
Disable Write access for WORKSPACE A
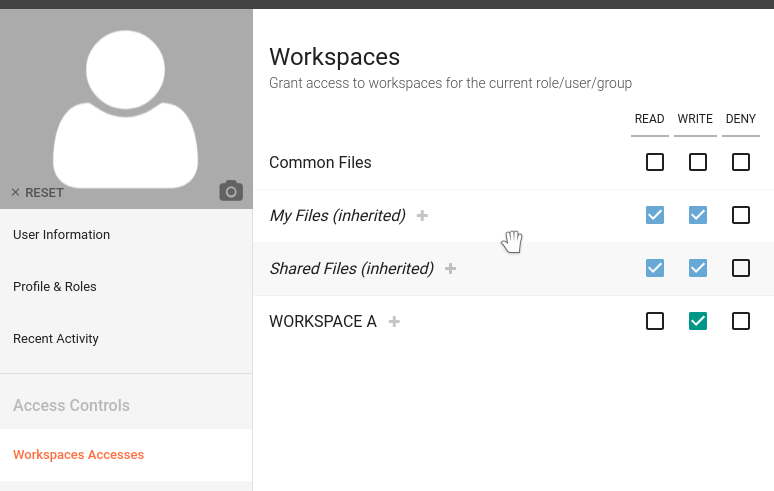(697, 321)
